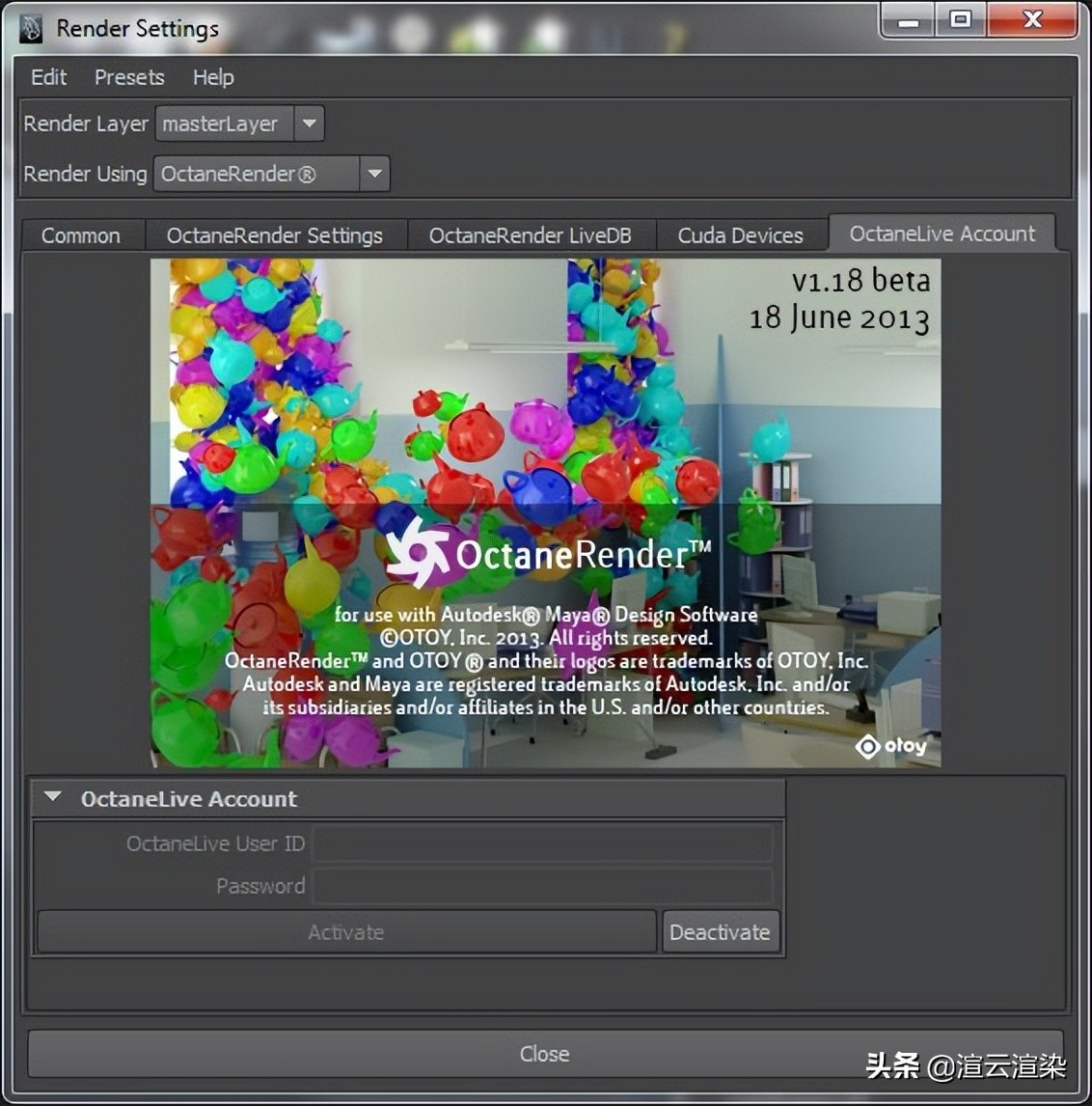The image size is (1092, 1106).
Task: Collapse the OctaneLive Account section triangle
Action: pos(53,797)
